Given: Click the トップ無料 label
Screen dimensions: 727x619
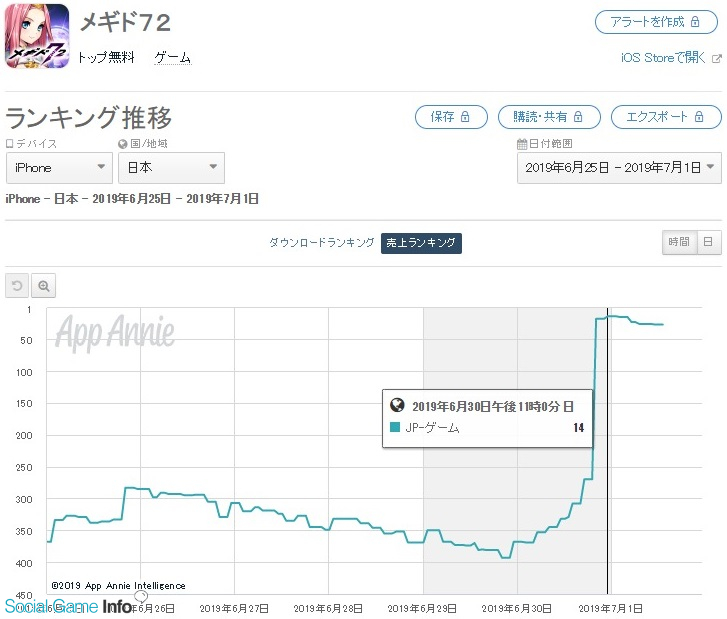Looking at the screenshot, I should tap(106, 57).
